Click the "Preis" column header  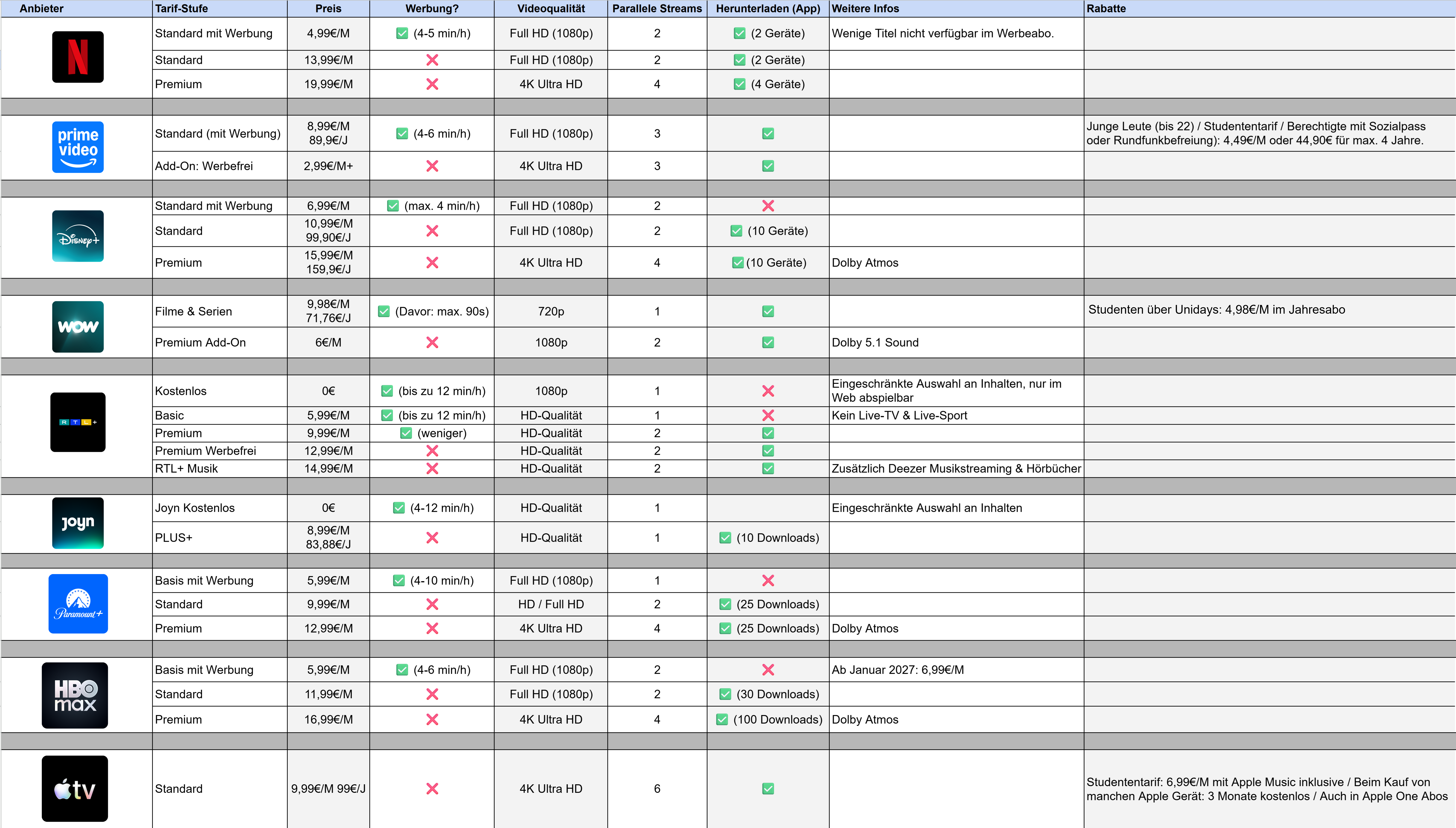[x=328, y=9]
